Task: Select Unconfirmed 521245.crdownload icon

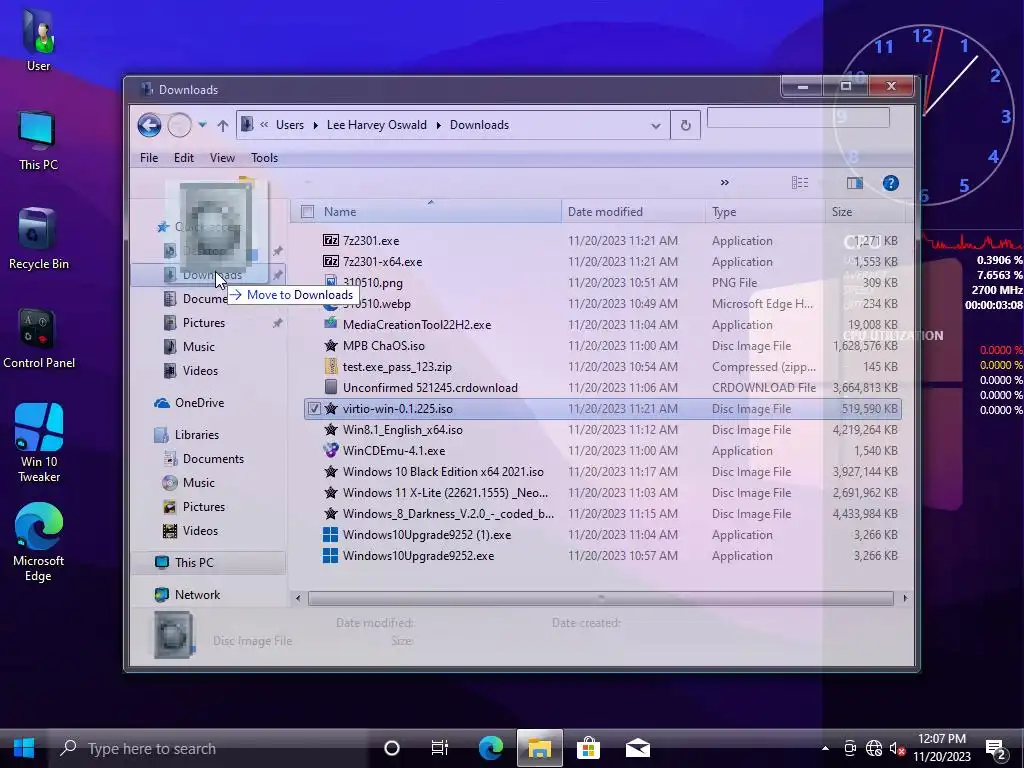Action: [x=331, y=387]
